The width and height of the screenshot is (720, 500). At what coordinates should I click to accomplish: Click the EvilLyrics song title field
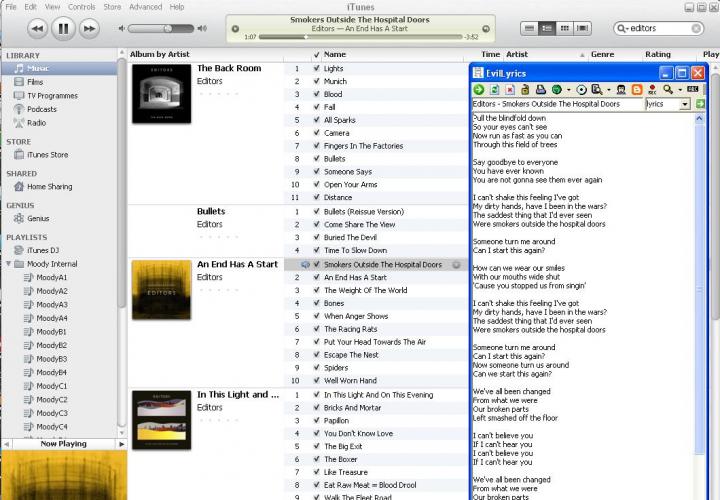(557, 104)
